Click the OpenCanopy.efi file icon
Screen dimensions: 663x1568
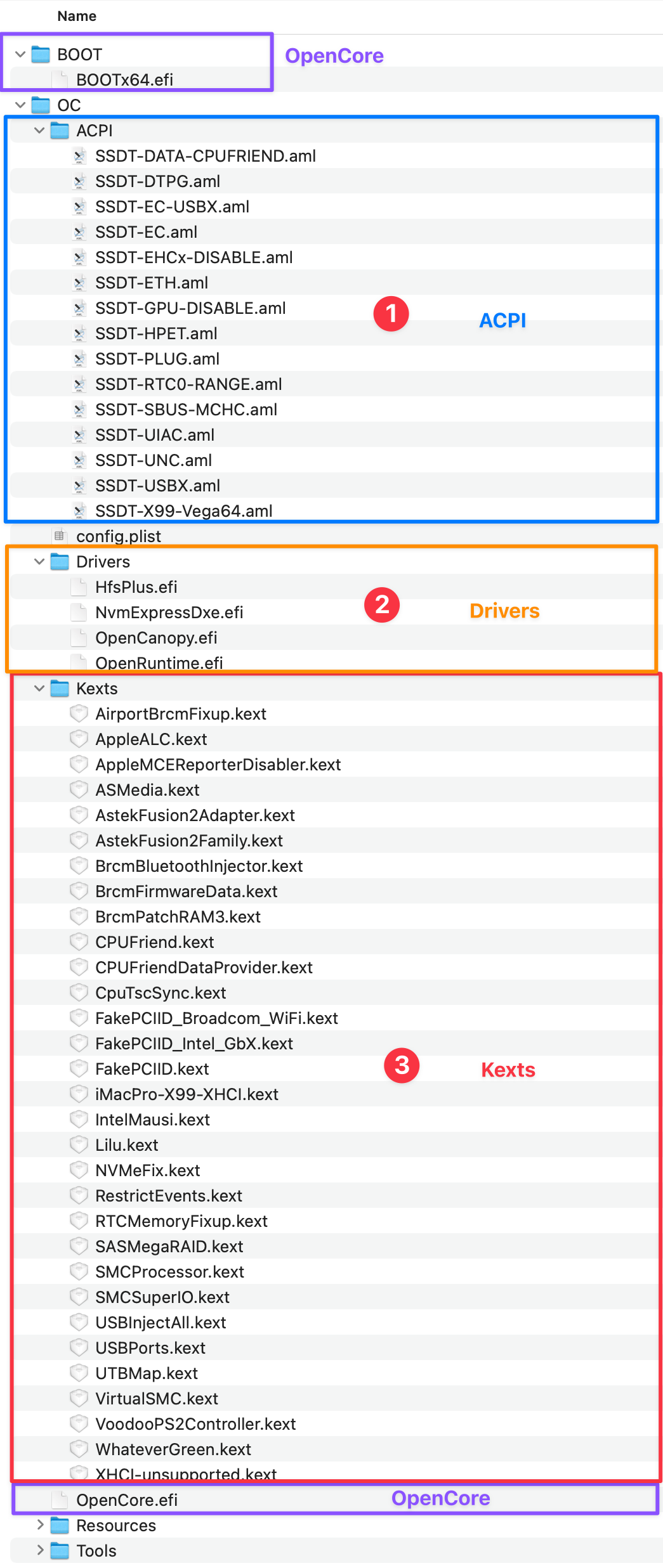79,638
